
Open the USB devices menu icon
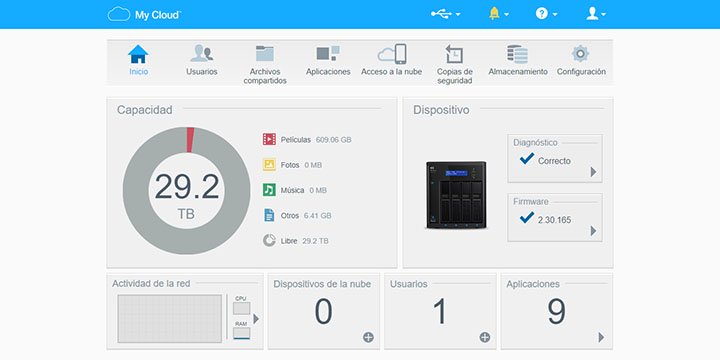[441, 14]
